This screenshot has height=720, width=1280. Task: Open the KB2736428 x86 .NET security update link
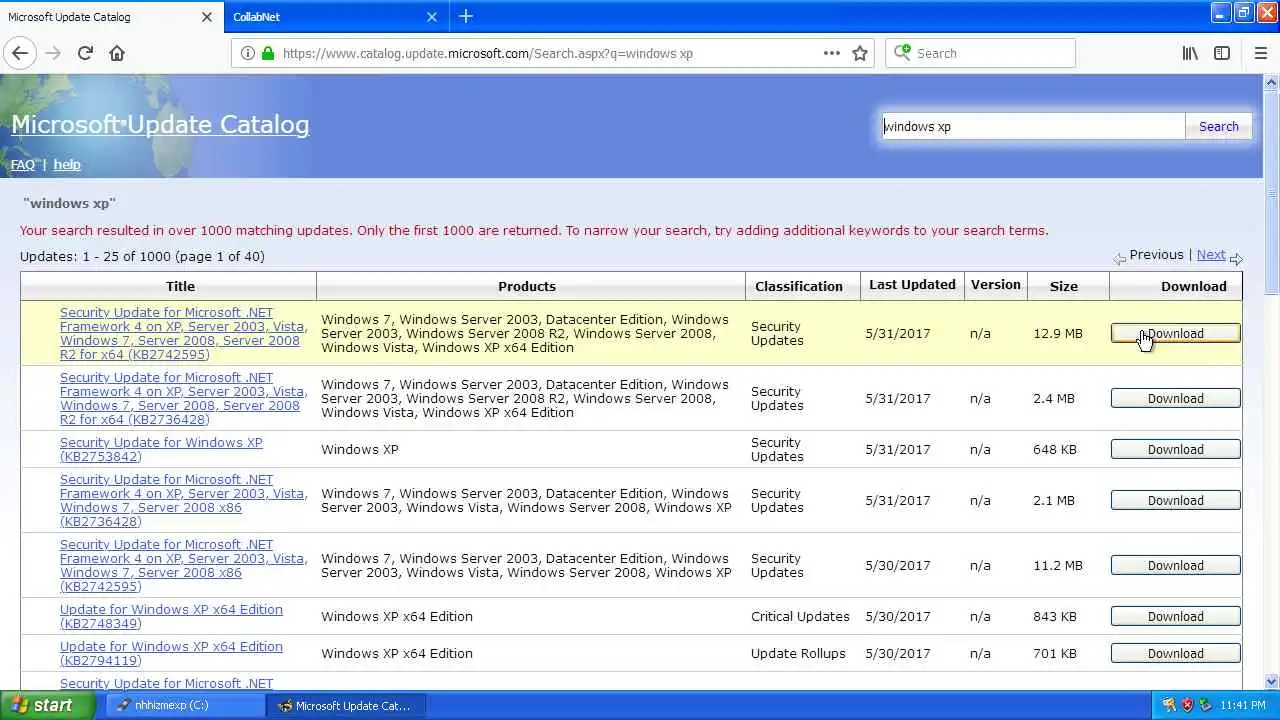pos(184,501)
